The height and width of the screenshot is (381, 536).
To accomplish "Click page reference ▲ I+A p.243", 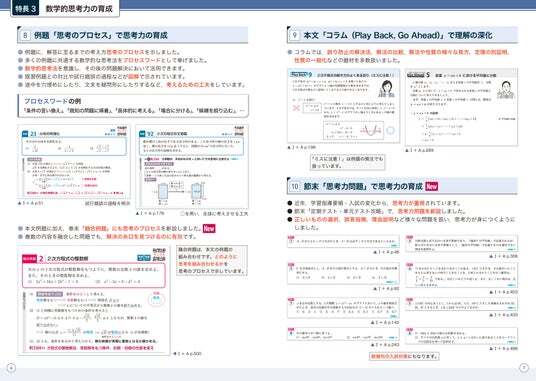I will tap(385, 345).
